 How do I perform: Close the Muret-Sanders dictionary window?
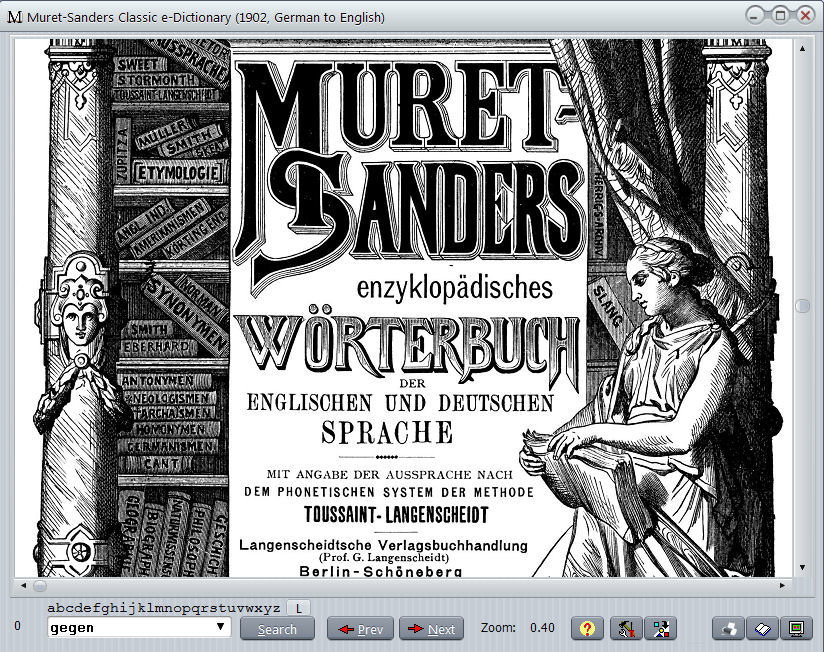click(x=805, y=16)
